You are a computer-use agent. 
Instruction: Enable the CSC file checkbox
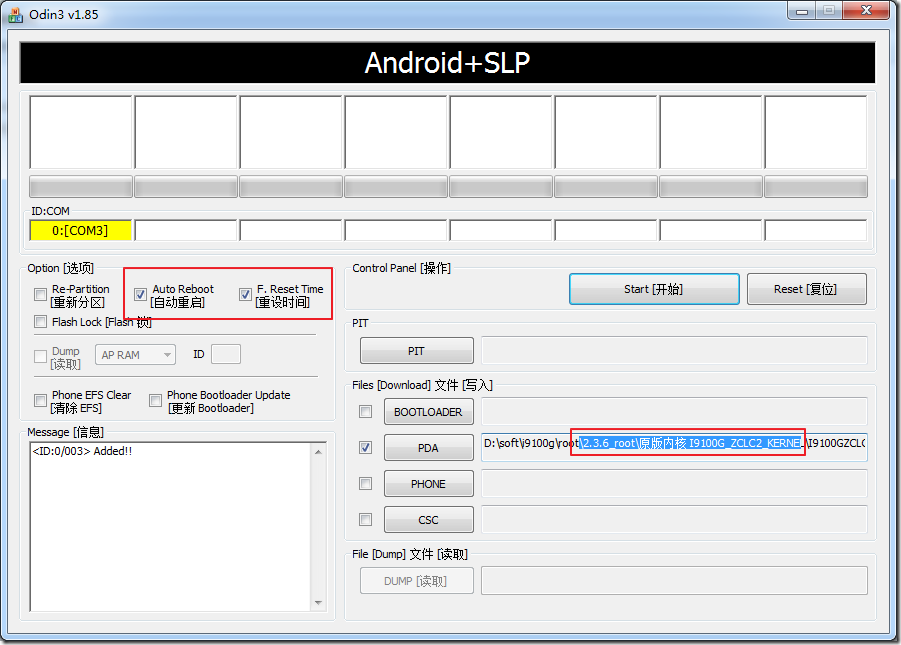coord(365,520)
